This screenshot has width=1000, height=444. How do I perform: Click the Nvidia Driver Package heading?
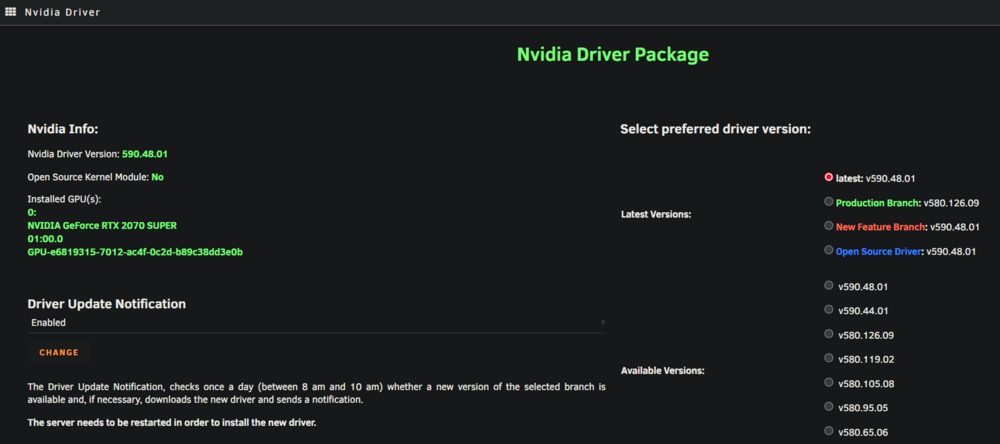pyautogui.click(x=612, y=54)
